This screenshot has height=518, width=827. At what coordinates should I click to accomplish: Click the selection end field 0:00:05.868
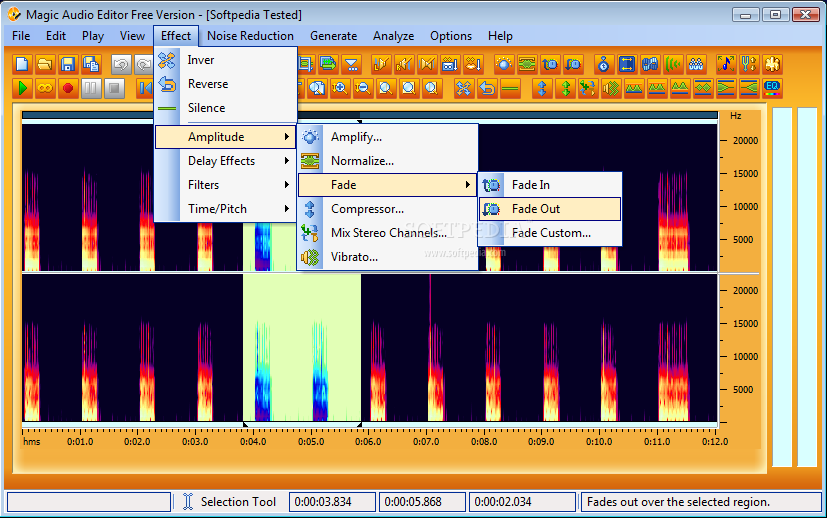point(422,502)
